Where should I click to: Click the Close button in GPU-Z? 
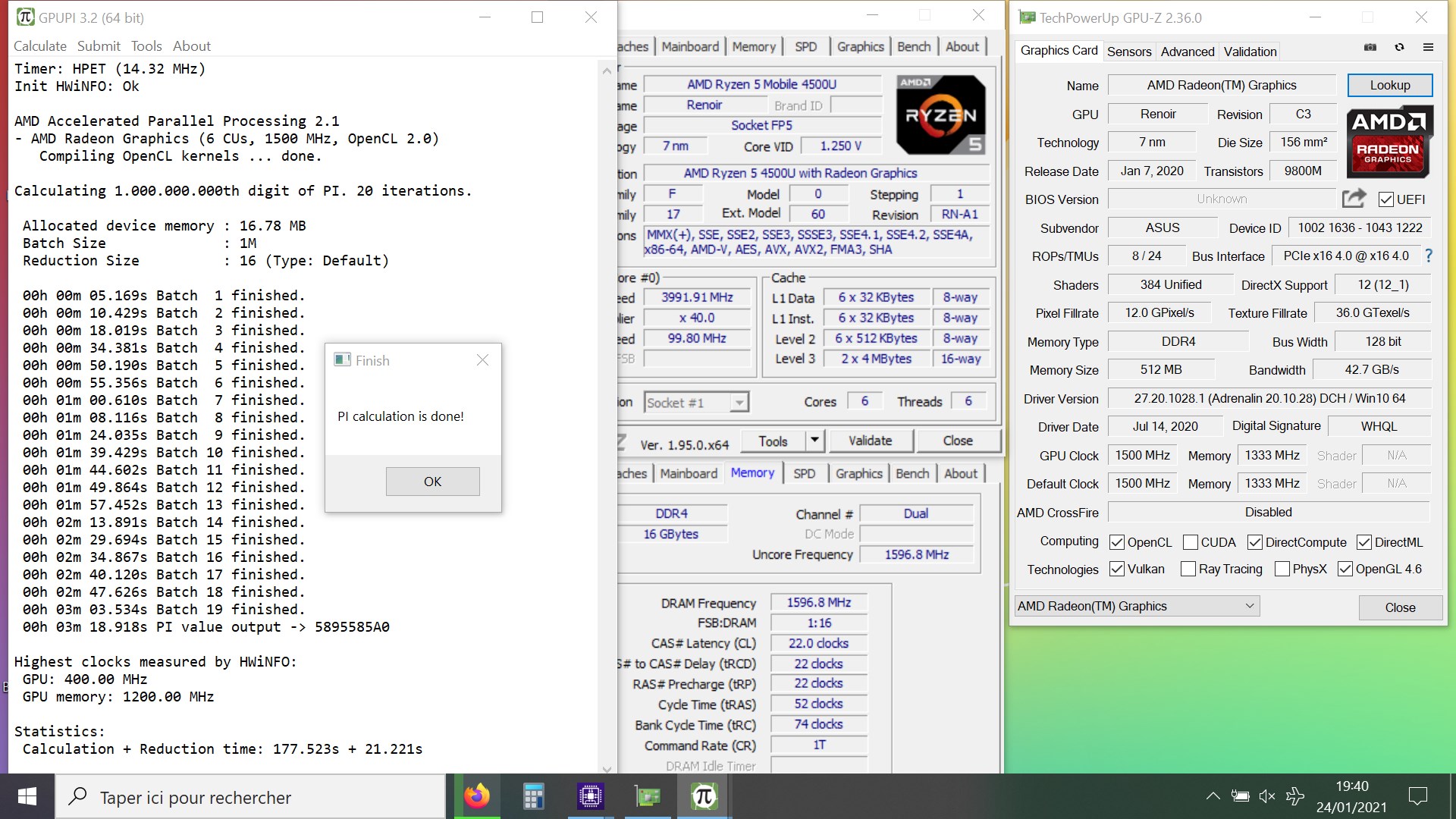pos(1400,607)
